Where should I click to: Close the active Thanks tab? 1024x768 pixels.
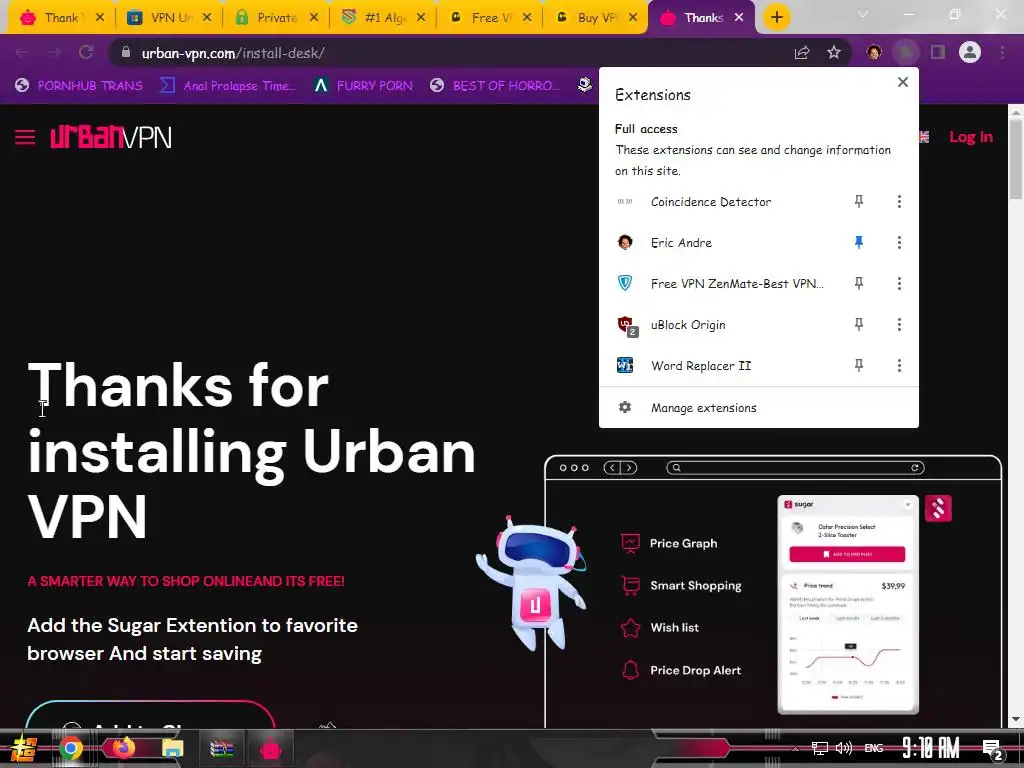click(739, 18)
